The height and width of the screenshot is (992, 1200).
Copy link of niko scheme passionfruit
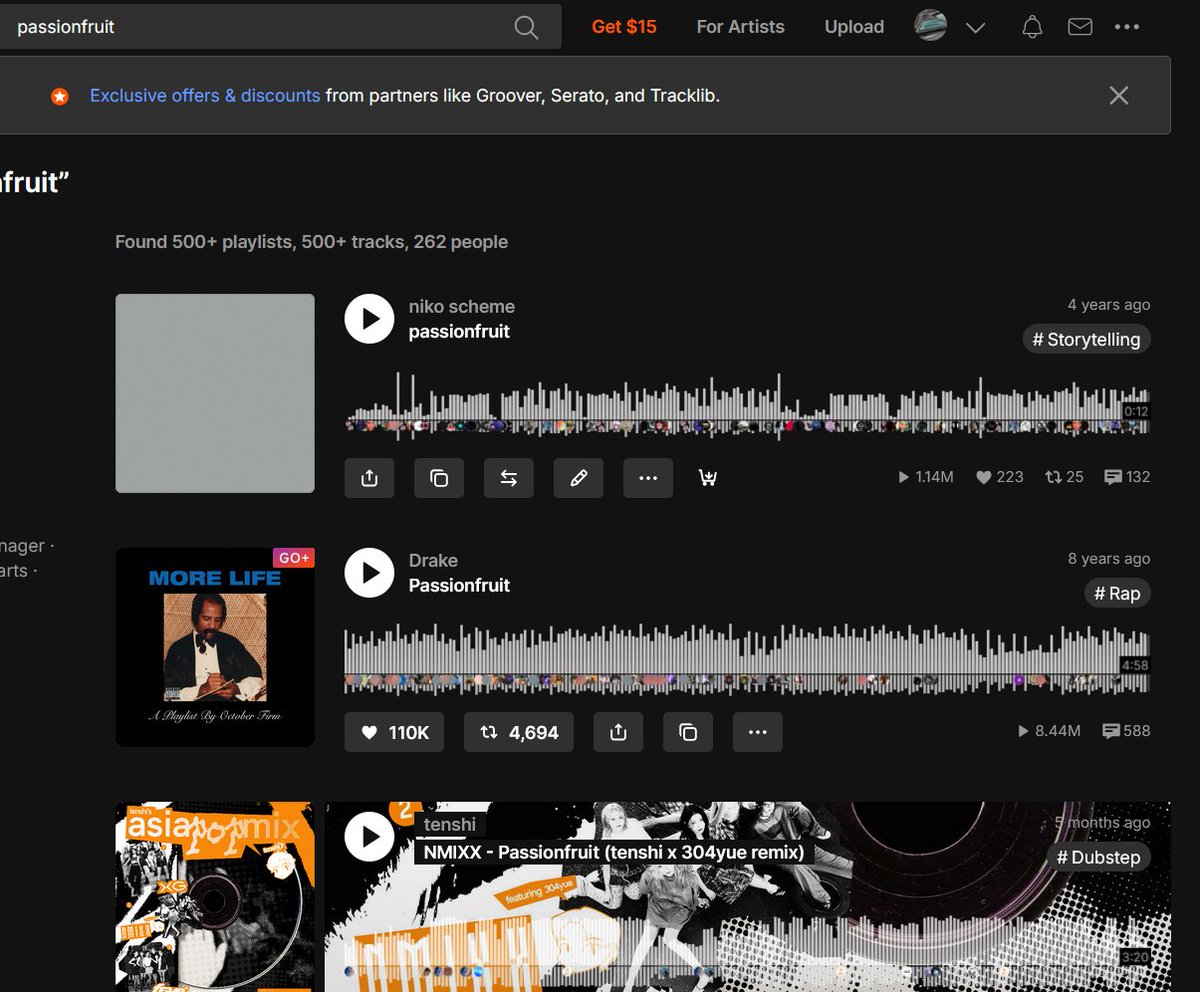439,478
